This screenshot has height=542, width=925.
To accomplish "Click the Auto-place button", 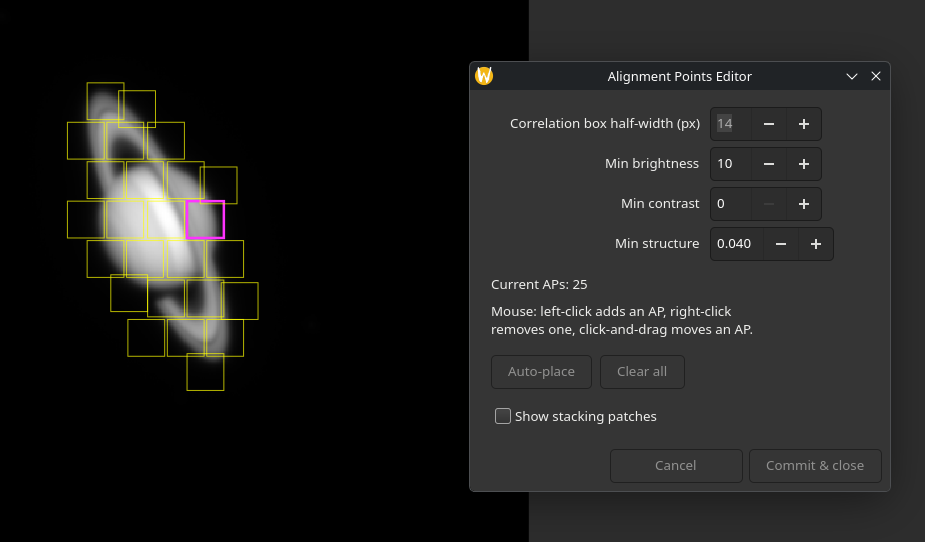I will [541, 372].
